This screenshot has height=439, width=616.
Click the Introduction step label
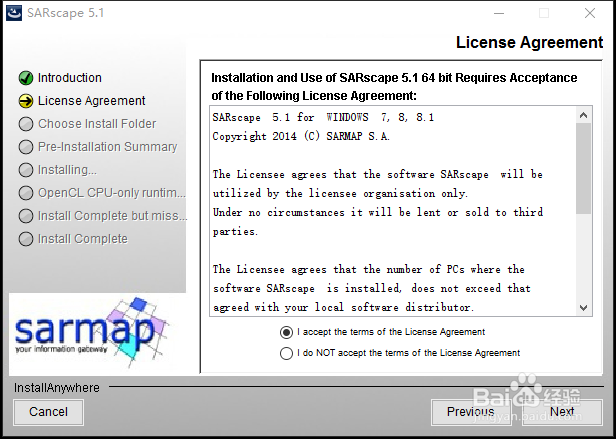70,78
